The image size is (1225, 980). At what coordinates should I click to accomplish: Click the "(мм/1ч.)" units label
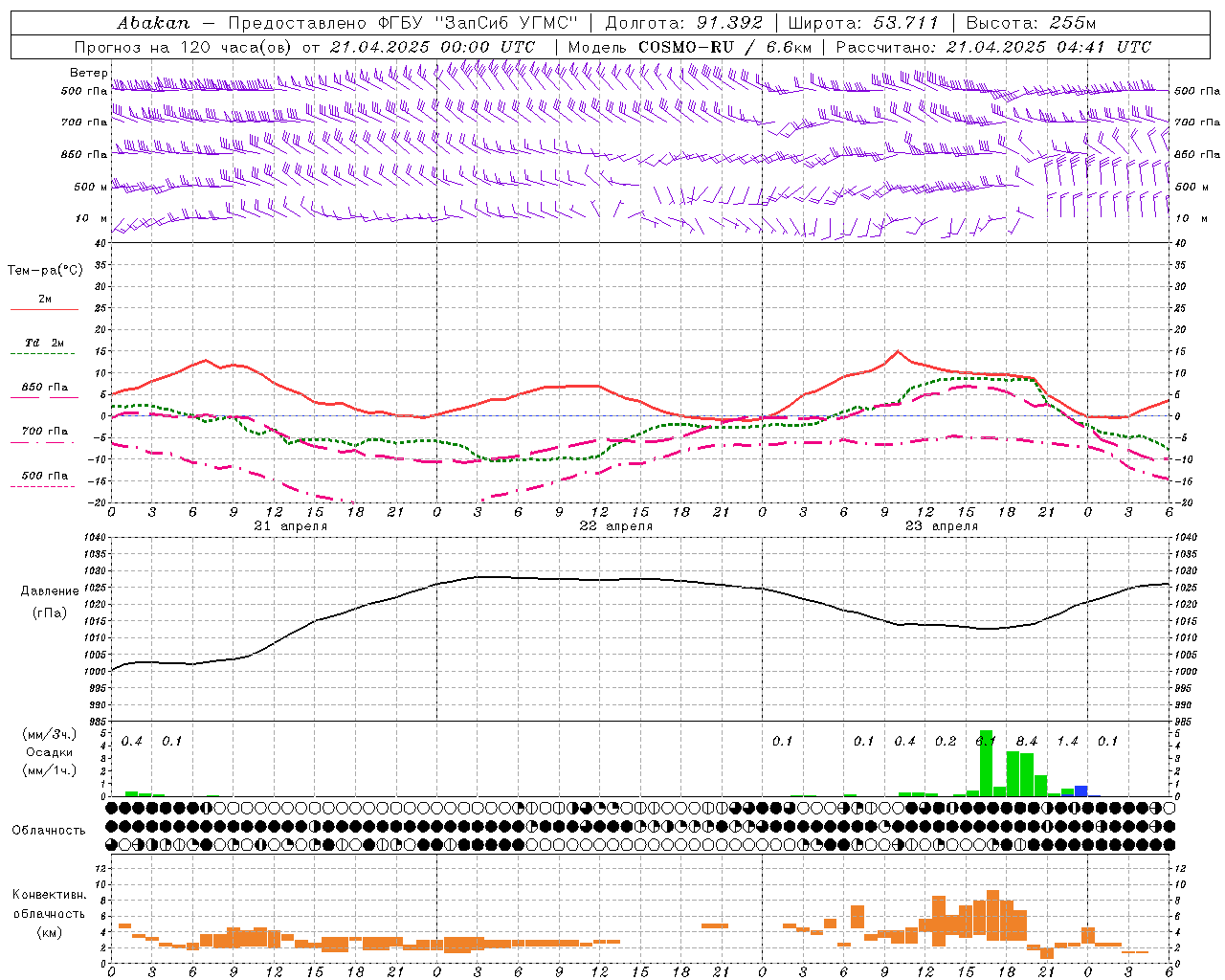click(x=50, y=770)
